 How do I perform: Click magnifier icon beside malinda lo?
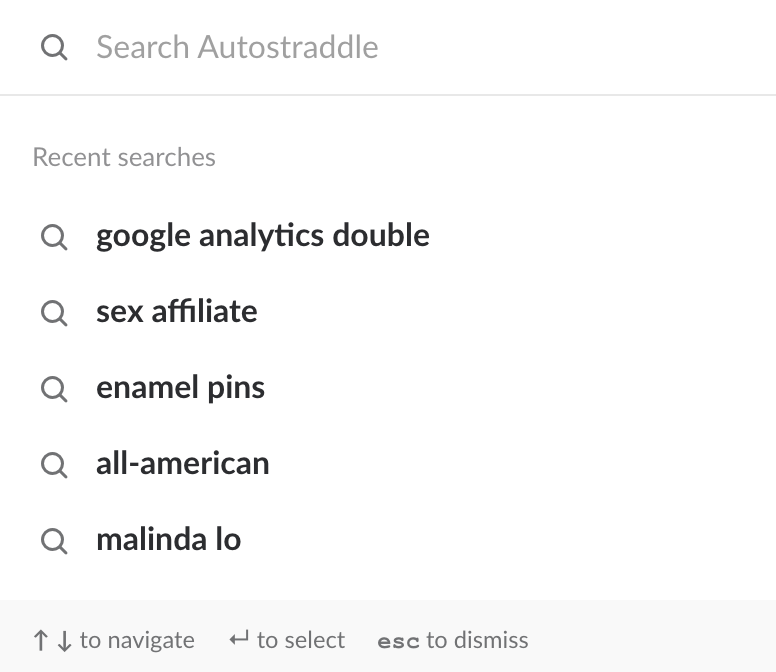click(54, 541)
